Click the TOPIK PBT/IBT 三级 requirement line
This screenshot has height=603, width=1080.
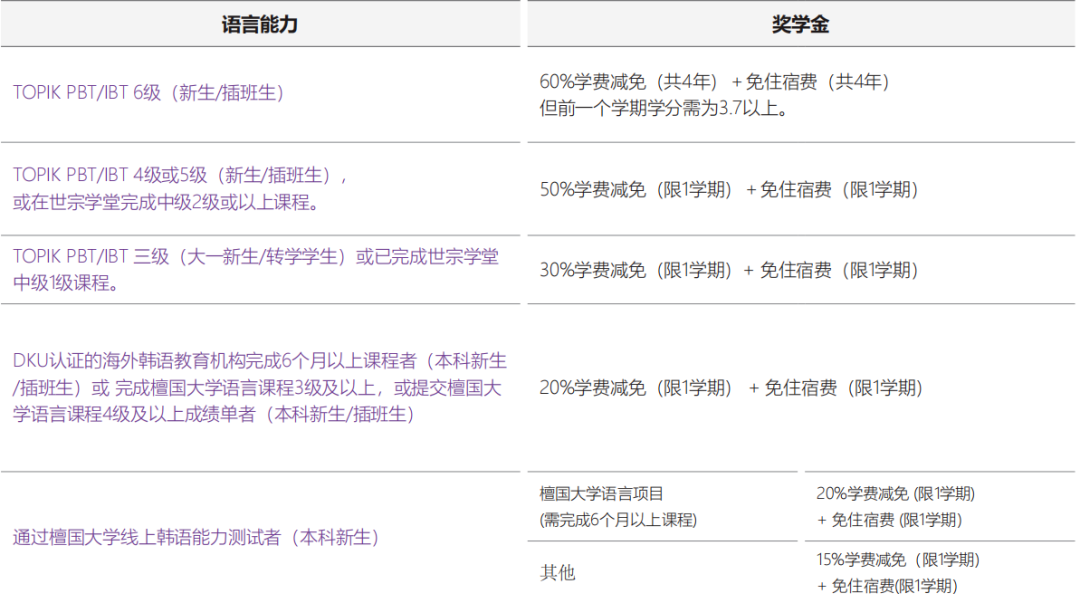(x=256, y=256)
